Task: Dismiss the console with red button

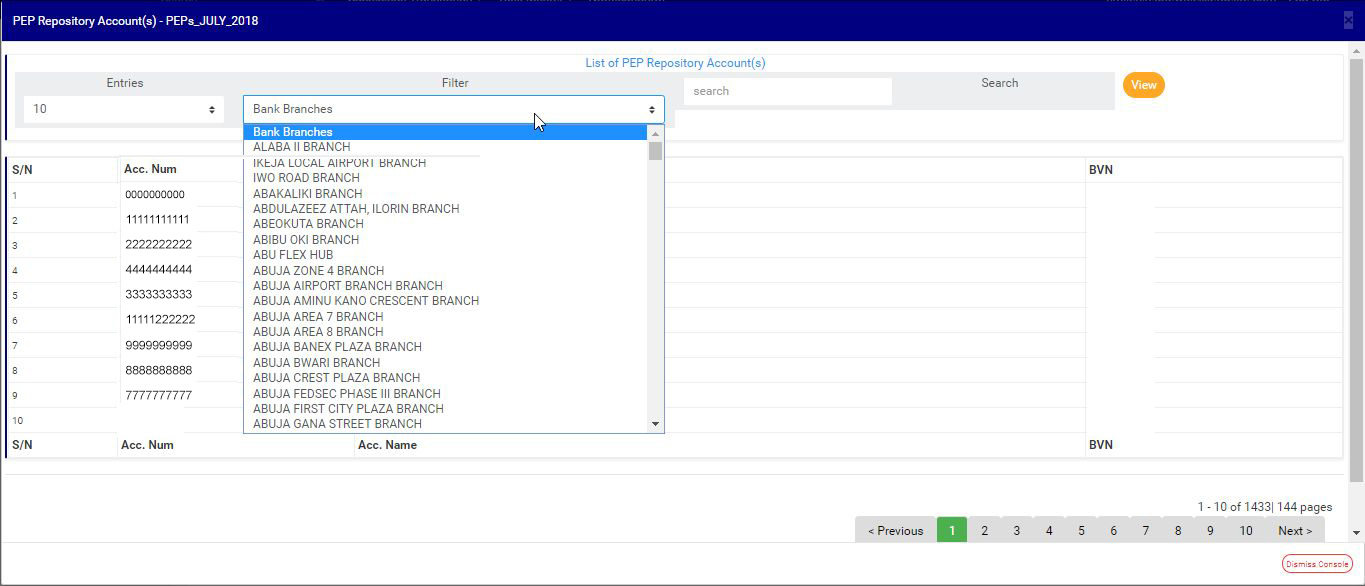Action: 1316,564
